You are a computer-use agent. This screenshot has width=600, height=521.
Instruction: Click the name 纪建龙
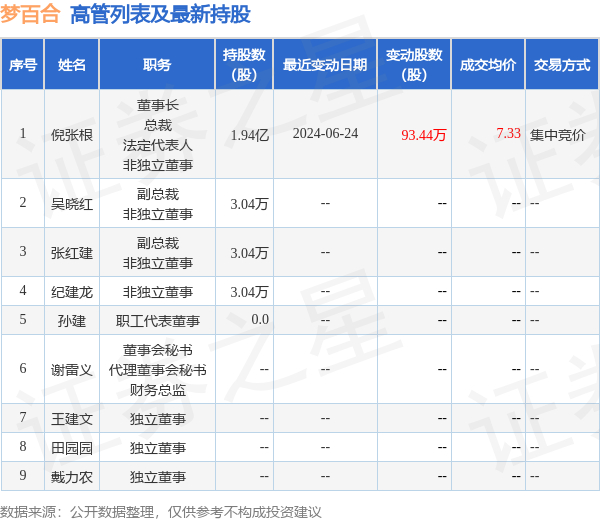[72, 292]
